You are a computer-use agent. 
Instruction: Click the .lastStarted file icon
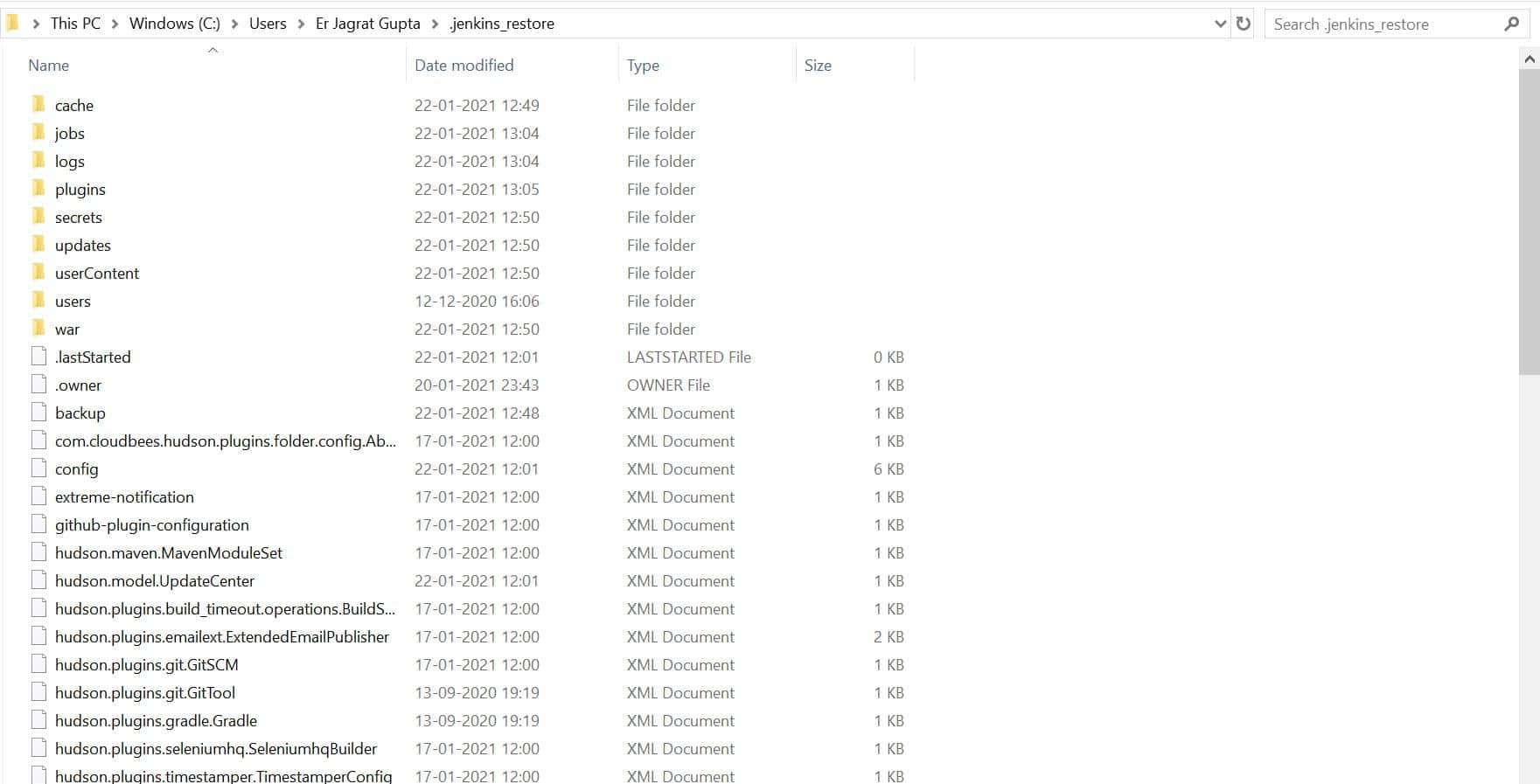(x=38, y=357)
